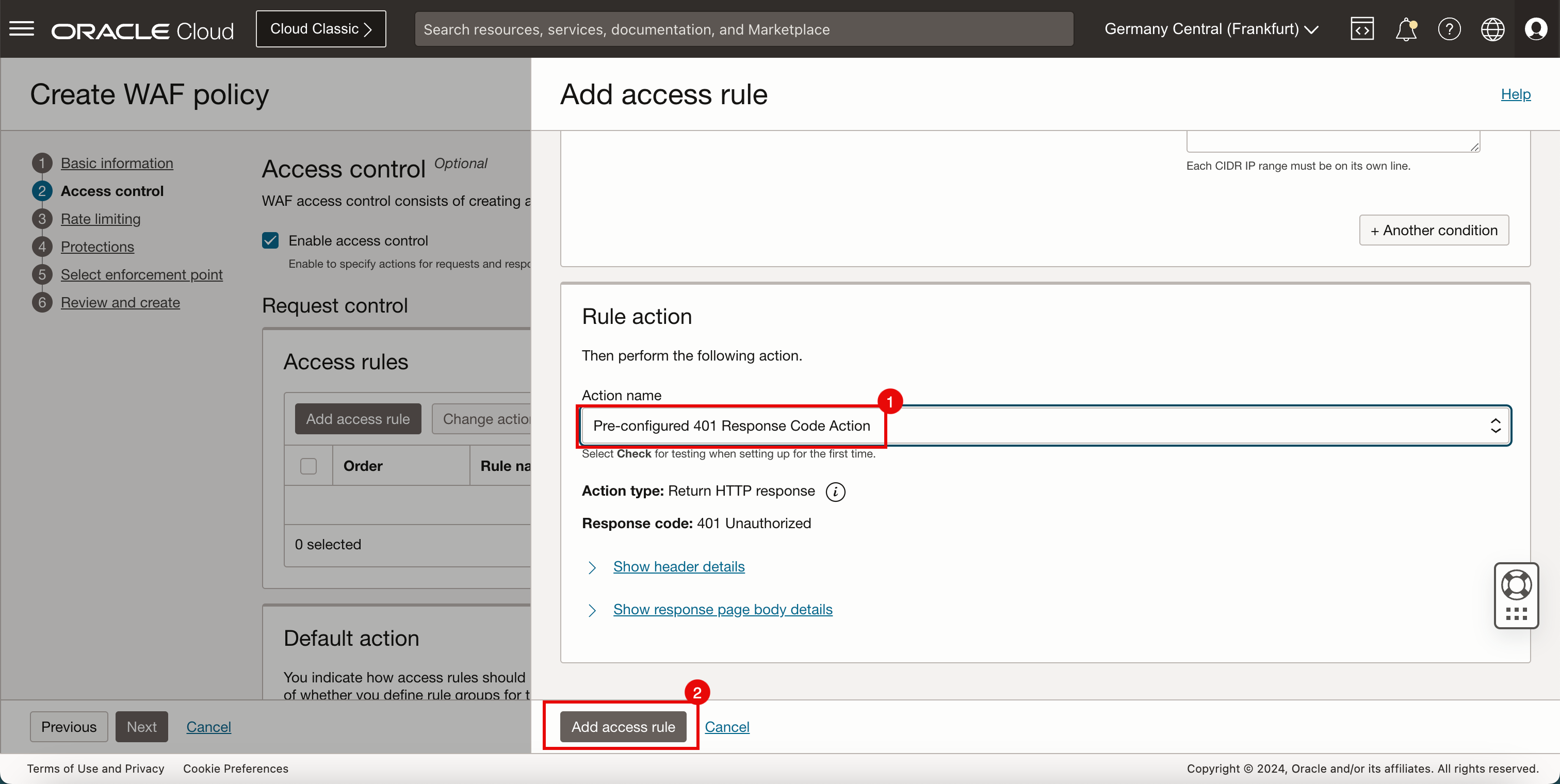Open the language/globe icon
1560x784 pixels.
(1493, 29)
